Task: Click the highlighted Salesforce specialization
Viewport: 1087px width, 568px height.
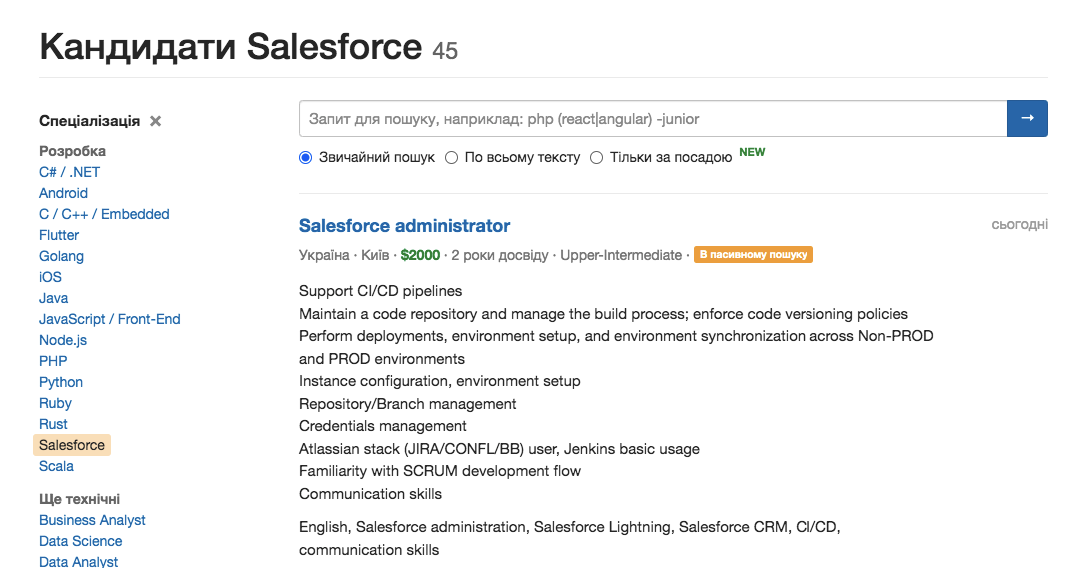Action: tap(71, 445)
